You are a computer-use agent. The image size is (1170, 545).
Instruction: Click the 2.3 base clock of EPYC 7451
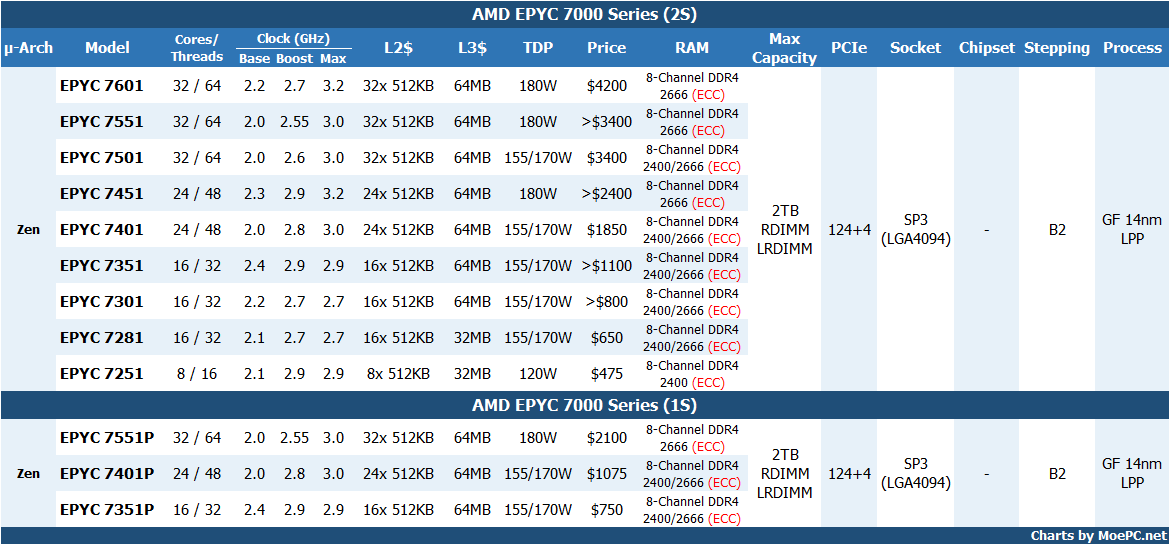tap(254, 193)
